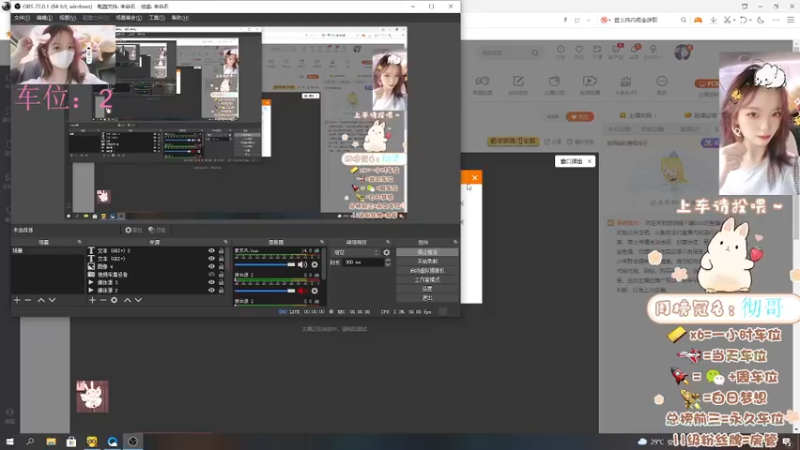Open the File menu in OBS
This screenshot has width=800, height=450.
[x=21, y=18]
